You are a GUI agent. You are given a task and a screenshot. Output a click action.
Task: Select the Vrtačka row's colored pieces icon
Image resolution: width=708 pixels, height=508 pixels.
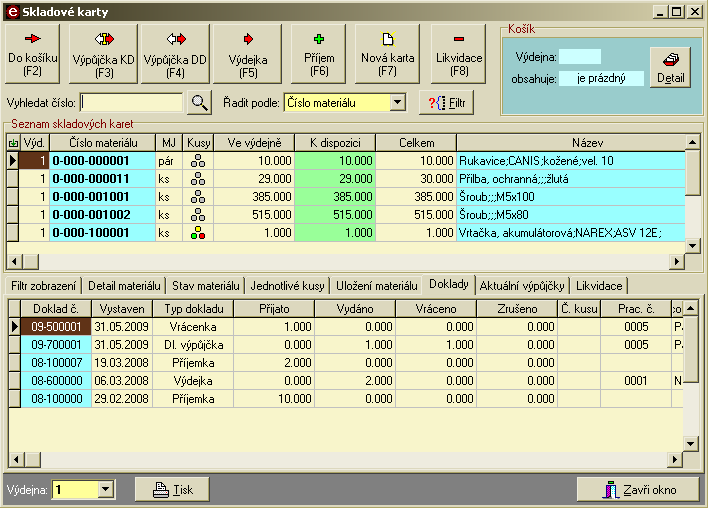pyautogui.click(x=198, y=233)
